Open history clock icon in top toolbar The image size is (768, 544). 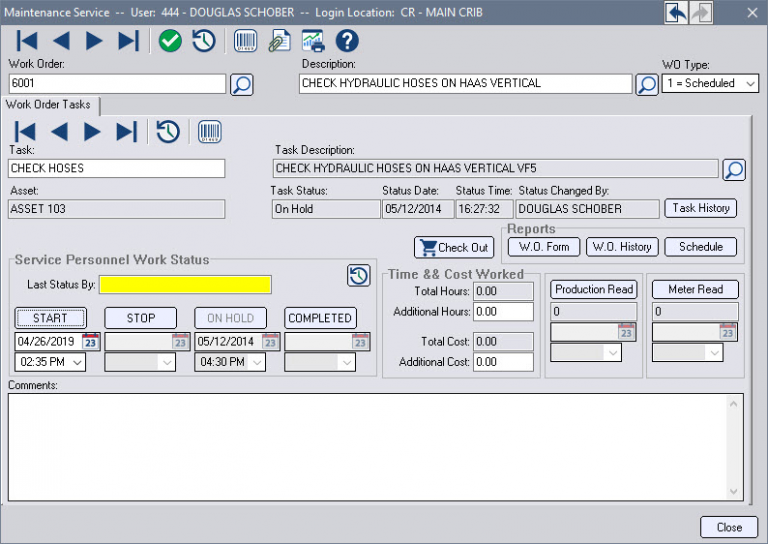coord(204,41)
